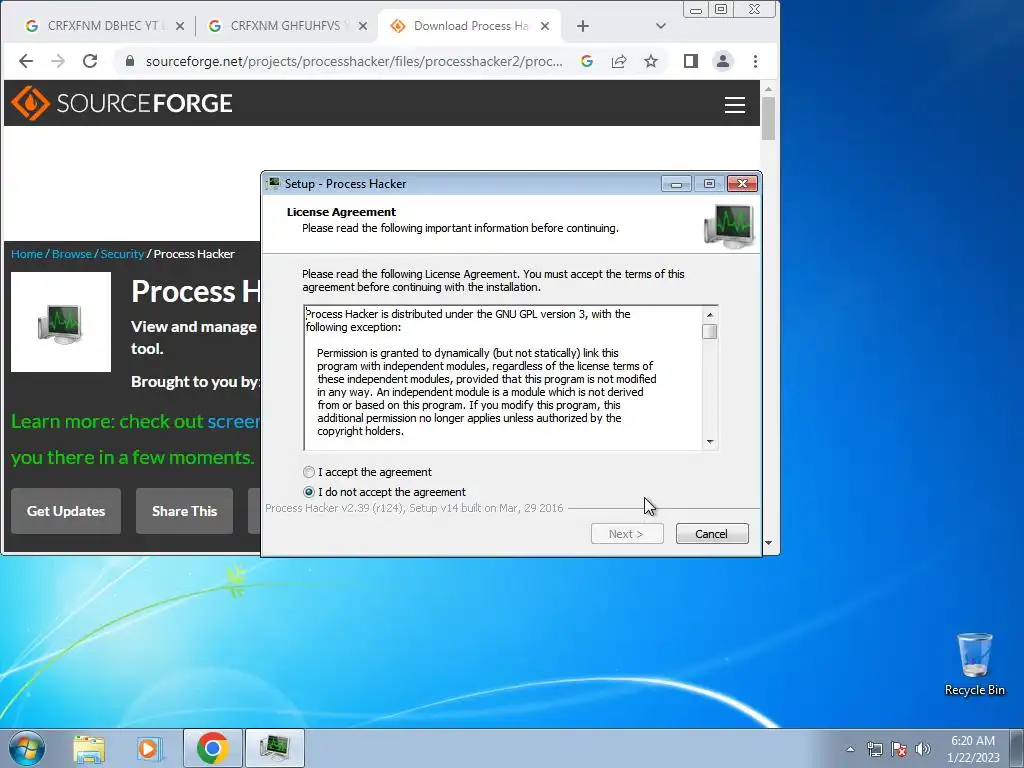Click the 'screen' link in green text

pos(233,422)
